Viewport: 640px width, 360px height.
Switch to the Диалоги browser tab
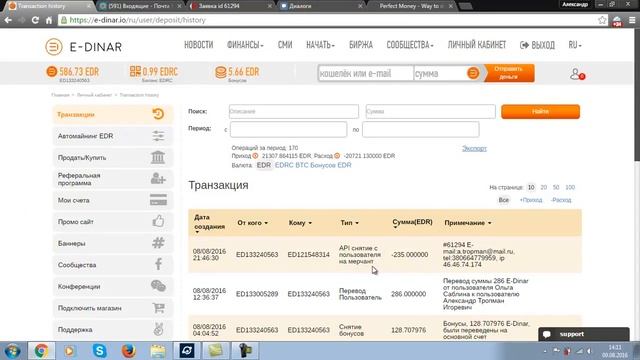pos(321,6)
